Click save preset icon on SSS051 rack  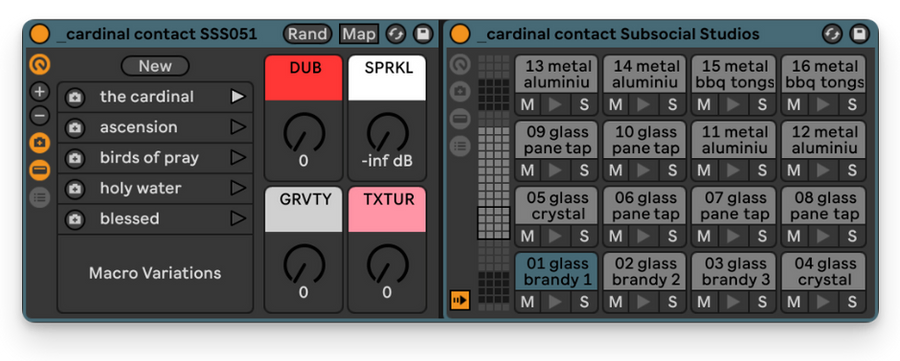tap(423, 34)
